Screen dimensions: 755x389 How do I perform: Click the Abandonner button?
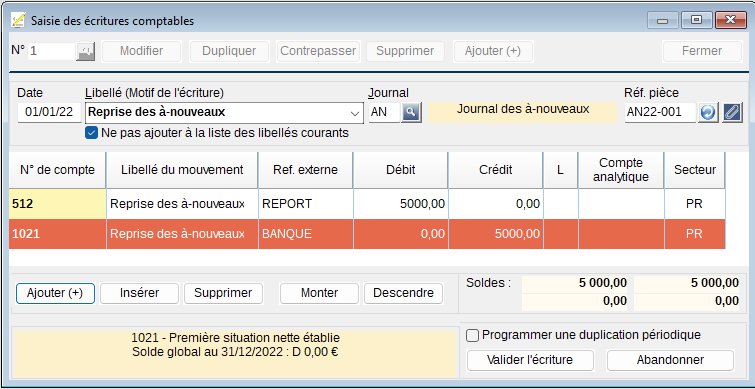tap(670, 360)
